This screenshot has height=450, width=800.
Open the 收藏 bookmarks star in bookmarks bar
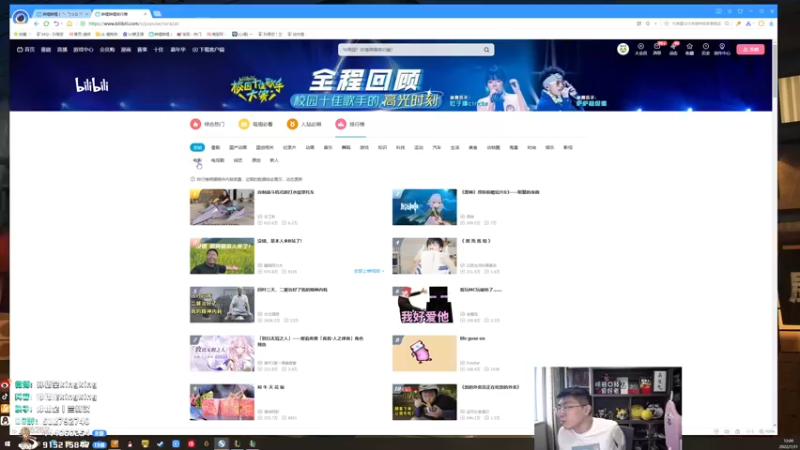[20, 34]
